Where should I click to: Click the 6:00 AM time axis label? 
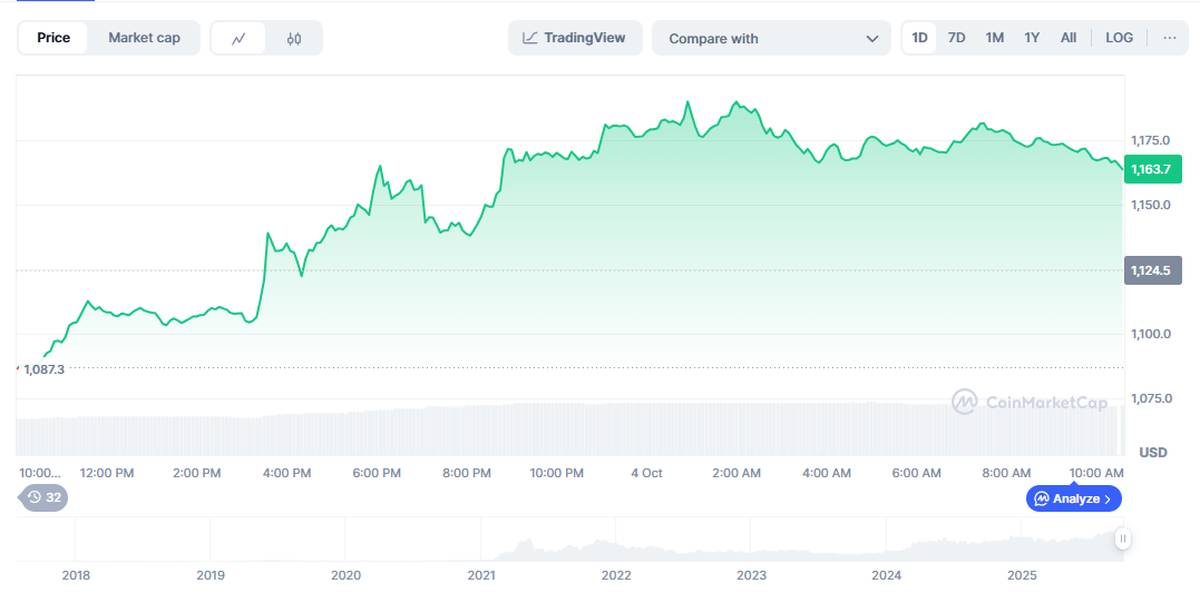click(x=917, y=472)
